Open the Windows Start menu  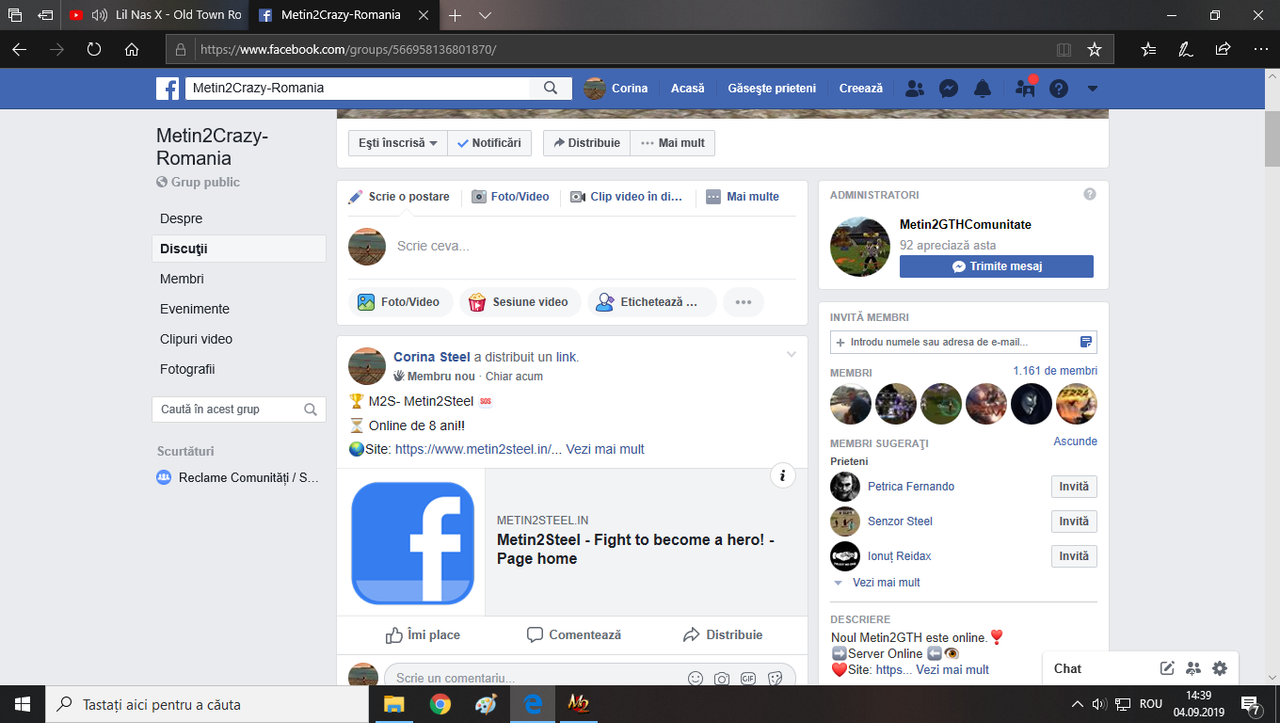[x=22, y=704]
